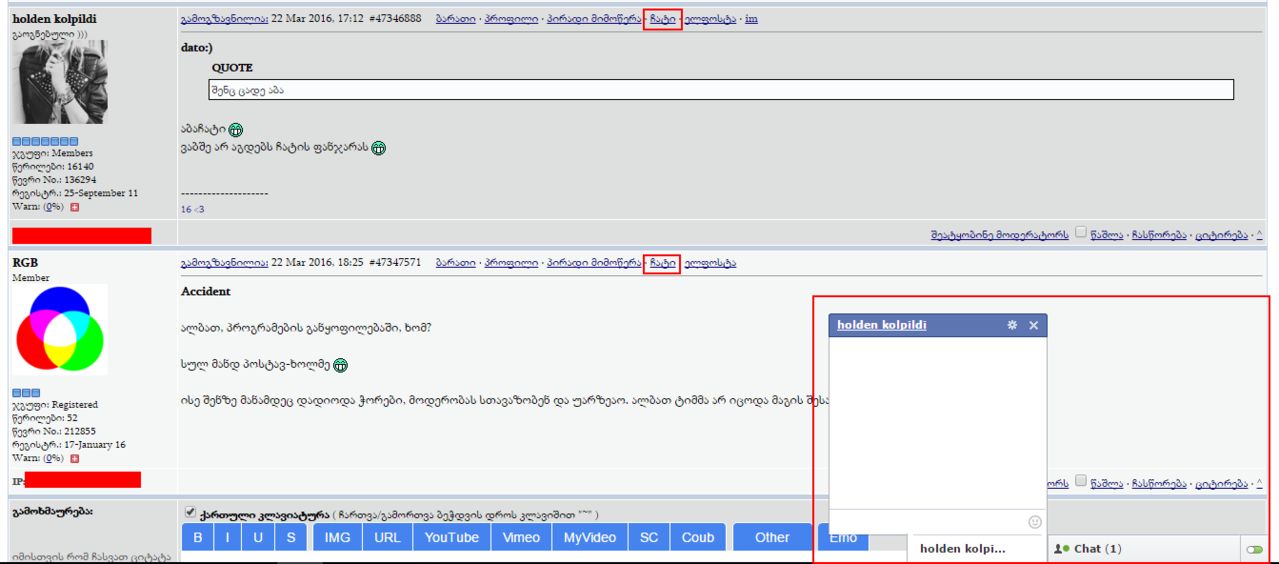This screenshot has height=564, width=1279.
Task: Open holden kolpildi name link in chat header
Action: point(881,325)
